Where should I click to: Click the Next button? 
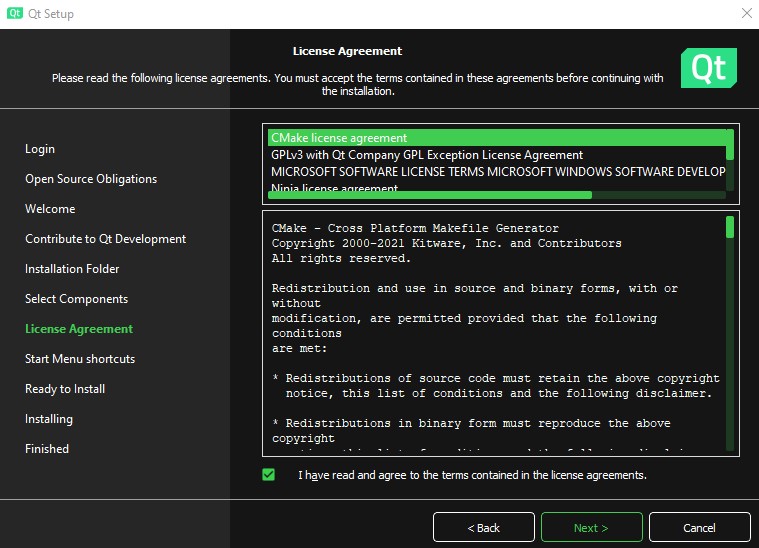(592, 527)
